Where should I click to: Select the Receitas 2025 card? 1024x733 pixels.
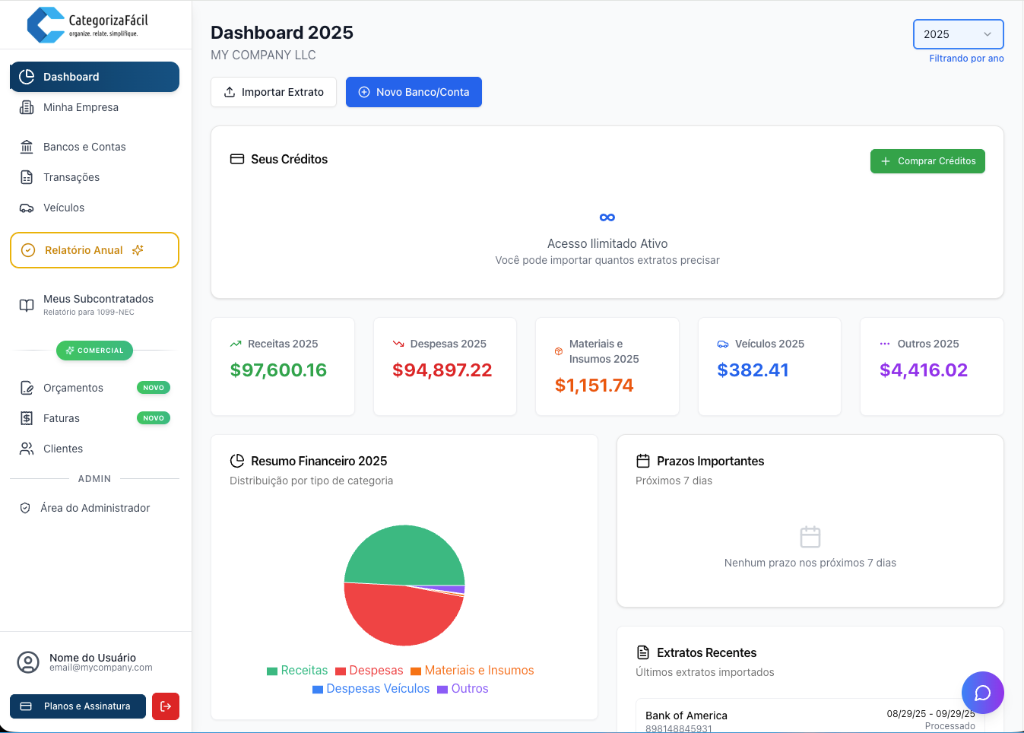[283, 366]
